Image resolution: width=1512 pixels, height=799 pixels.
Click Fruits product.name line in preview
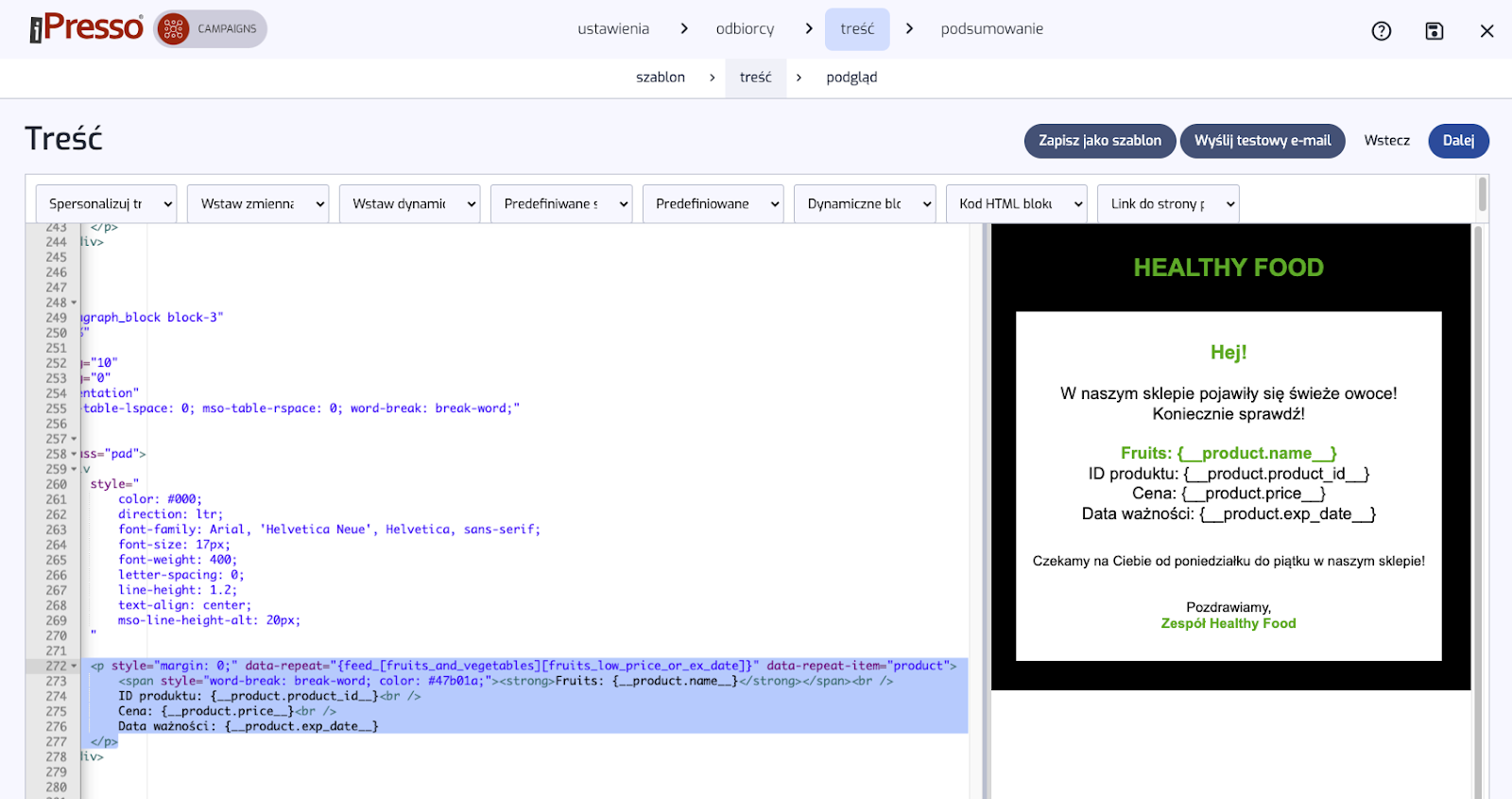pos(1228,453)
